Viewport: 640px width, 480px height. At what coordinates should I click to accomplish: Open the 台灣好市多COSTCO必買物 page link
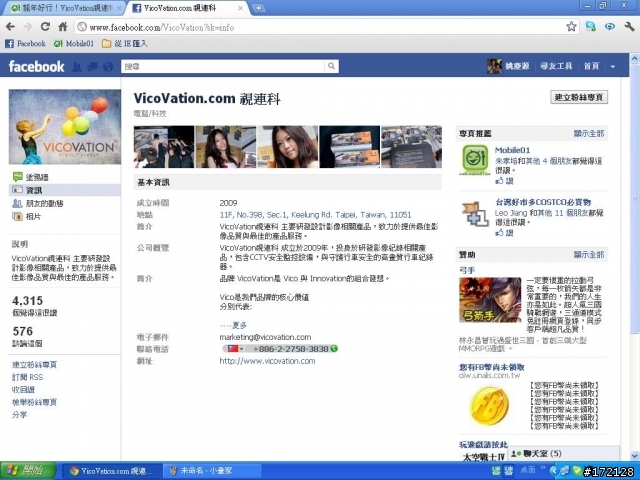click(543, 202)
